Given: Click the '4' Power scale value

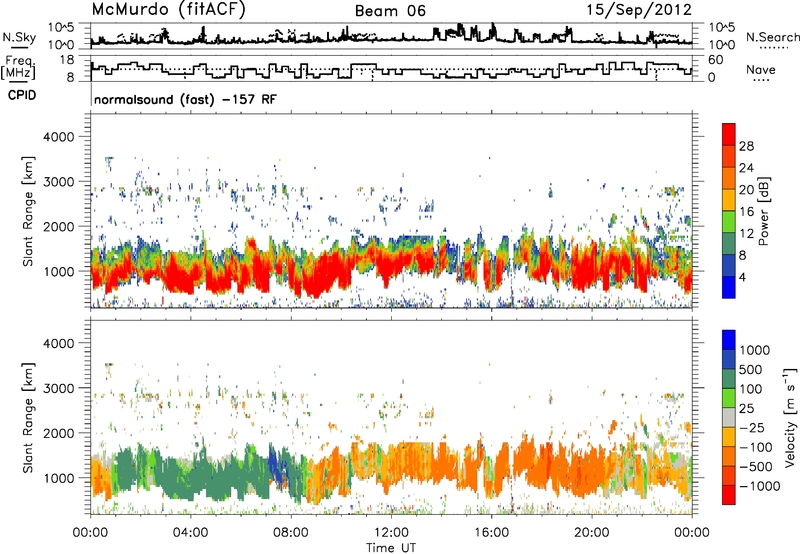Looking at the screenshot, I should click(742, 277).
